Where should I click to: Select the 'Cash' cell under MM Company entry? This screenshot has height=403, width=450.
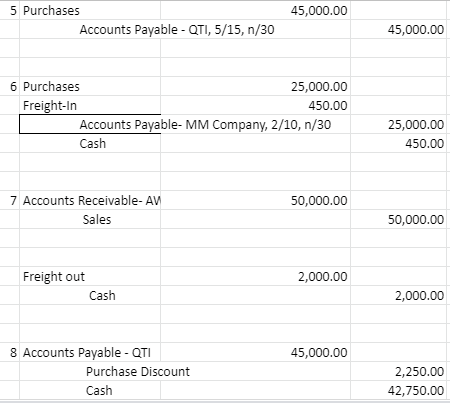(90, 143)
